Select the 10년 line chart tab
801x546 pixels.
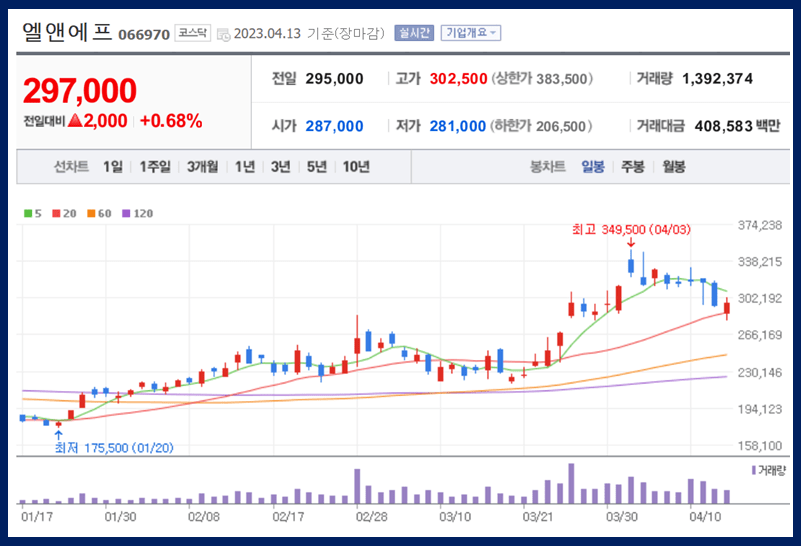(356, 167)
